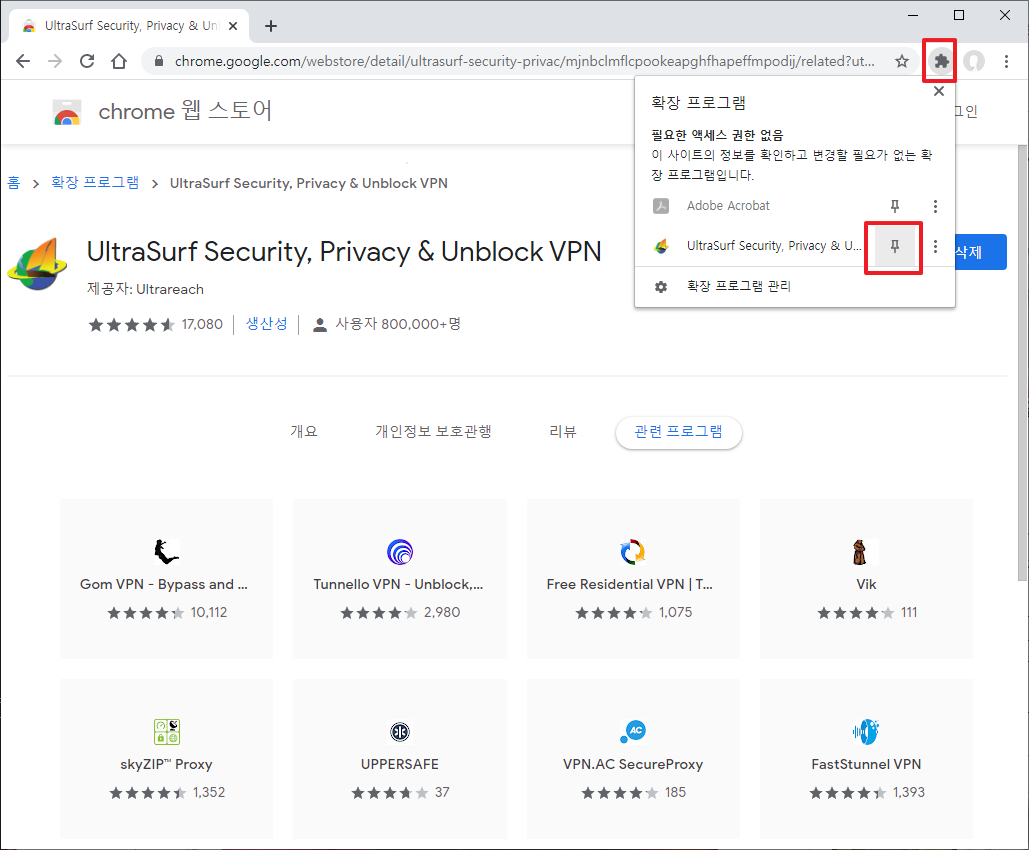
Task: Open the browser home page
Action: 119,61
